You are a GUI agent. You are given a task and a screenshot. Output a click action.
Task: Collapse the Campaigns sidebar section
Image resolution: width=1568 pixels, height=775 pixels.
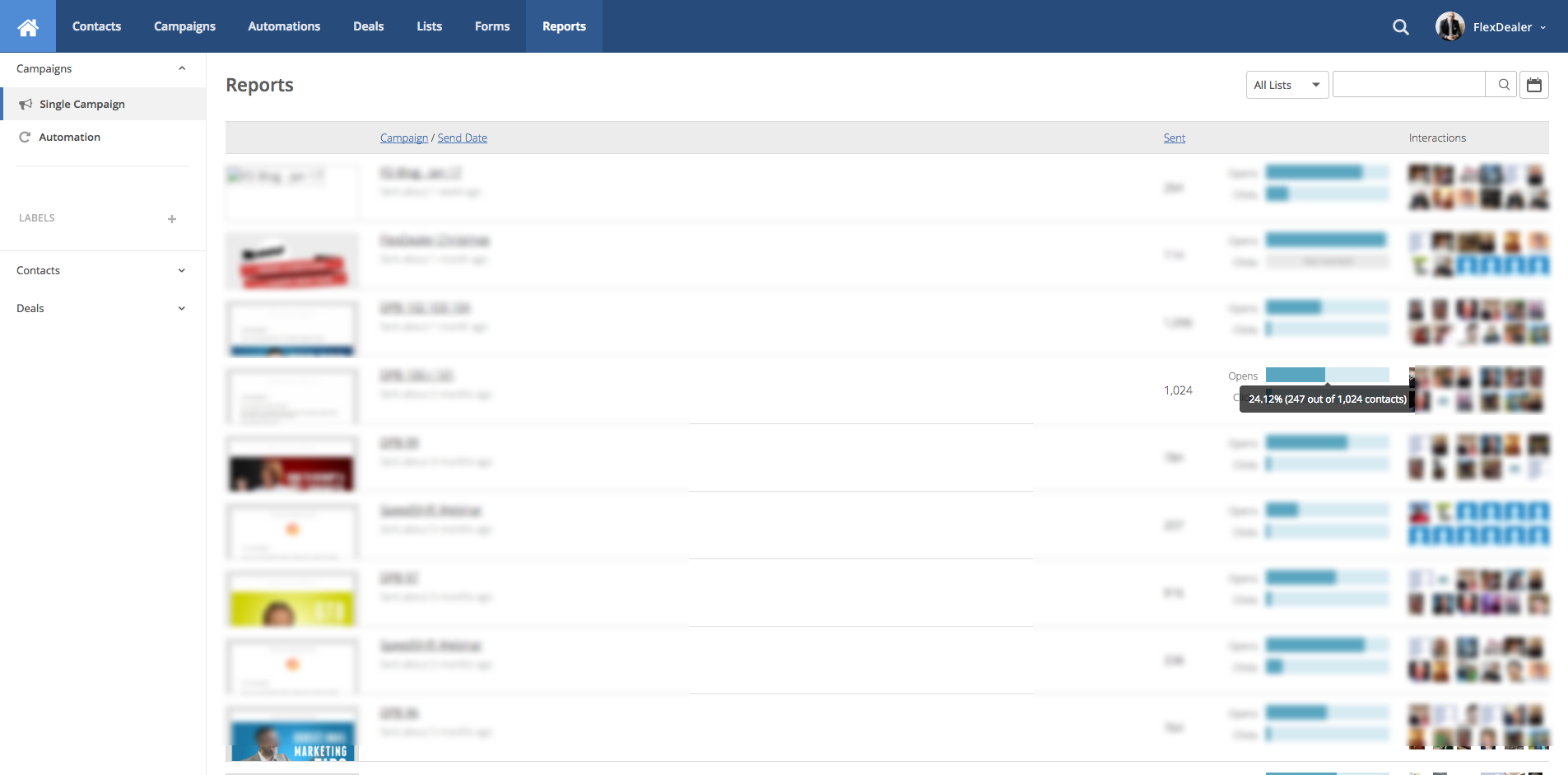(x=182, y=68)
